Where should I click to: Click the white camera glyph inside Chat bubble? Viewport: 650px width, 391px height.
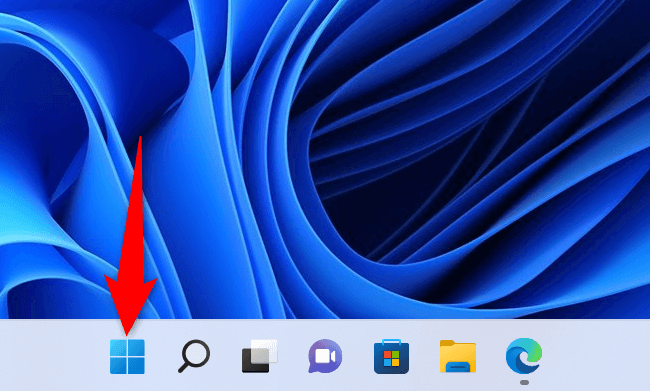tap(325, 356)
